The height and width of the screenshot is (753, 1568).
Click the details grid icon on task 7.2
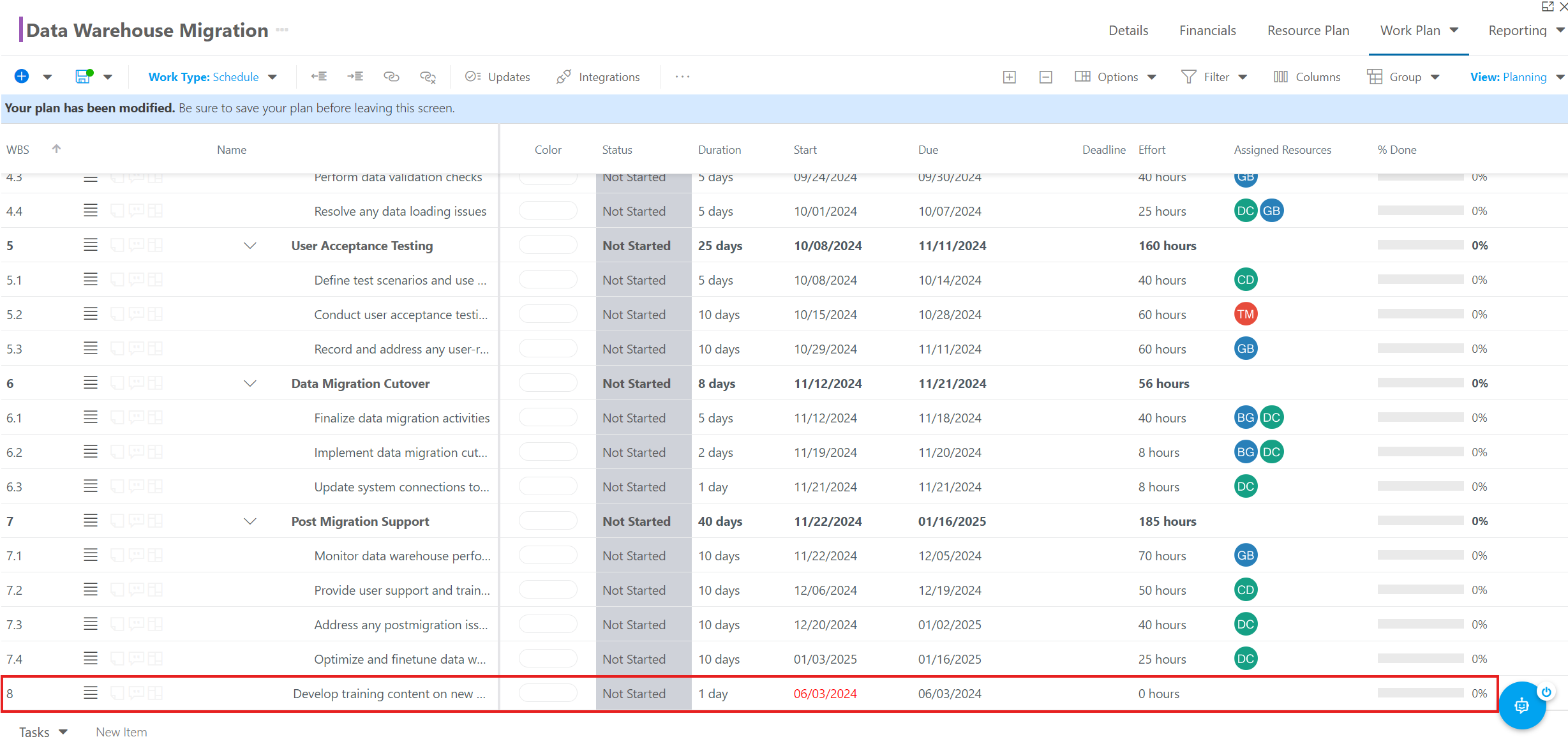click(x=155, y=590)
